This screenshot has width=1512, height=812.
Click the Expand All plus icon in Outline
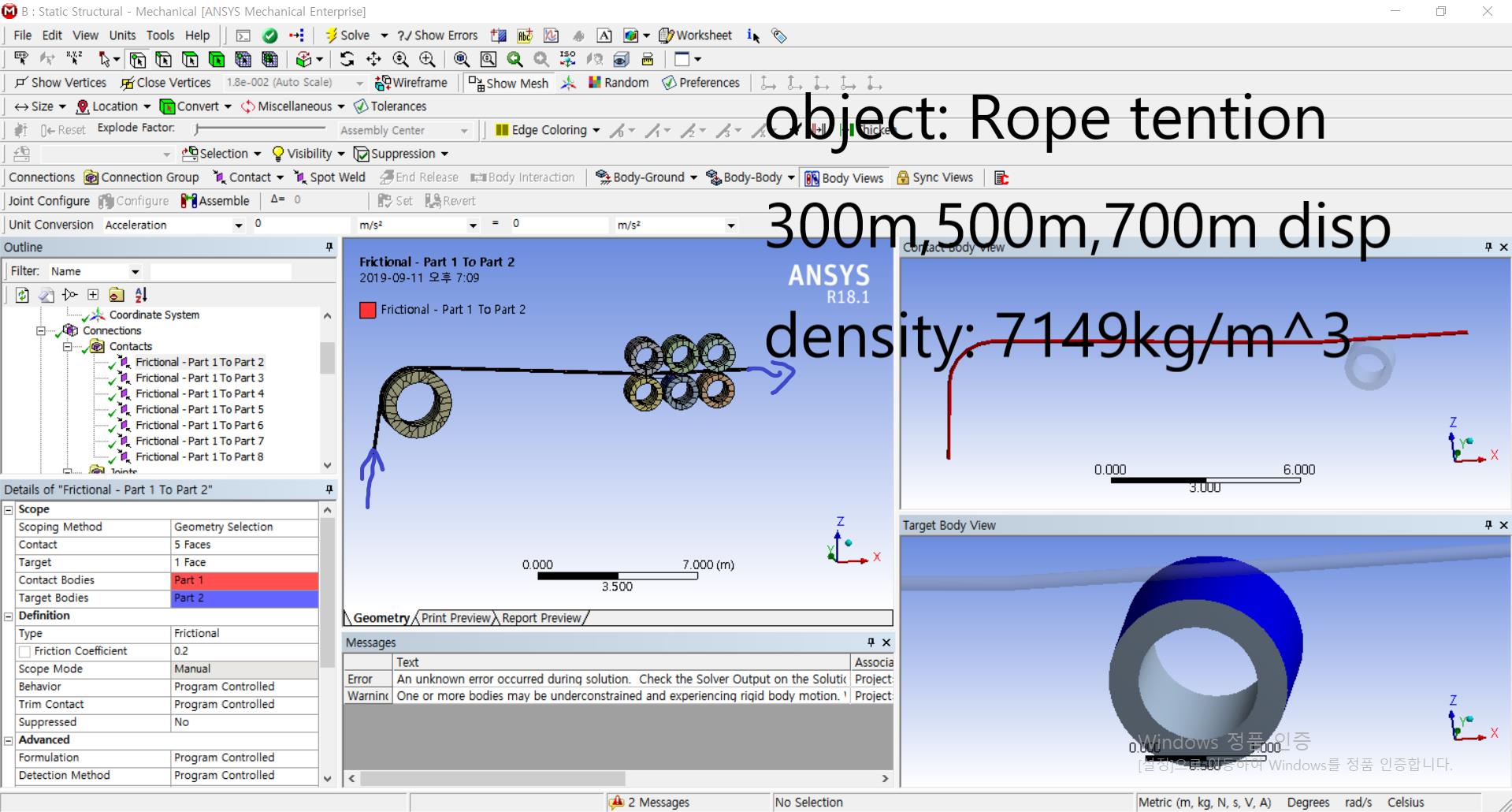tap(93, 295)
